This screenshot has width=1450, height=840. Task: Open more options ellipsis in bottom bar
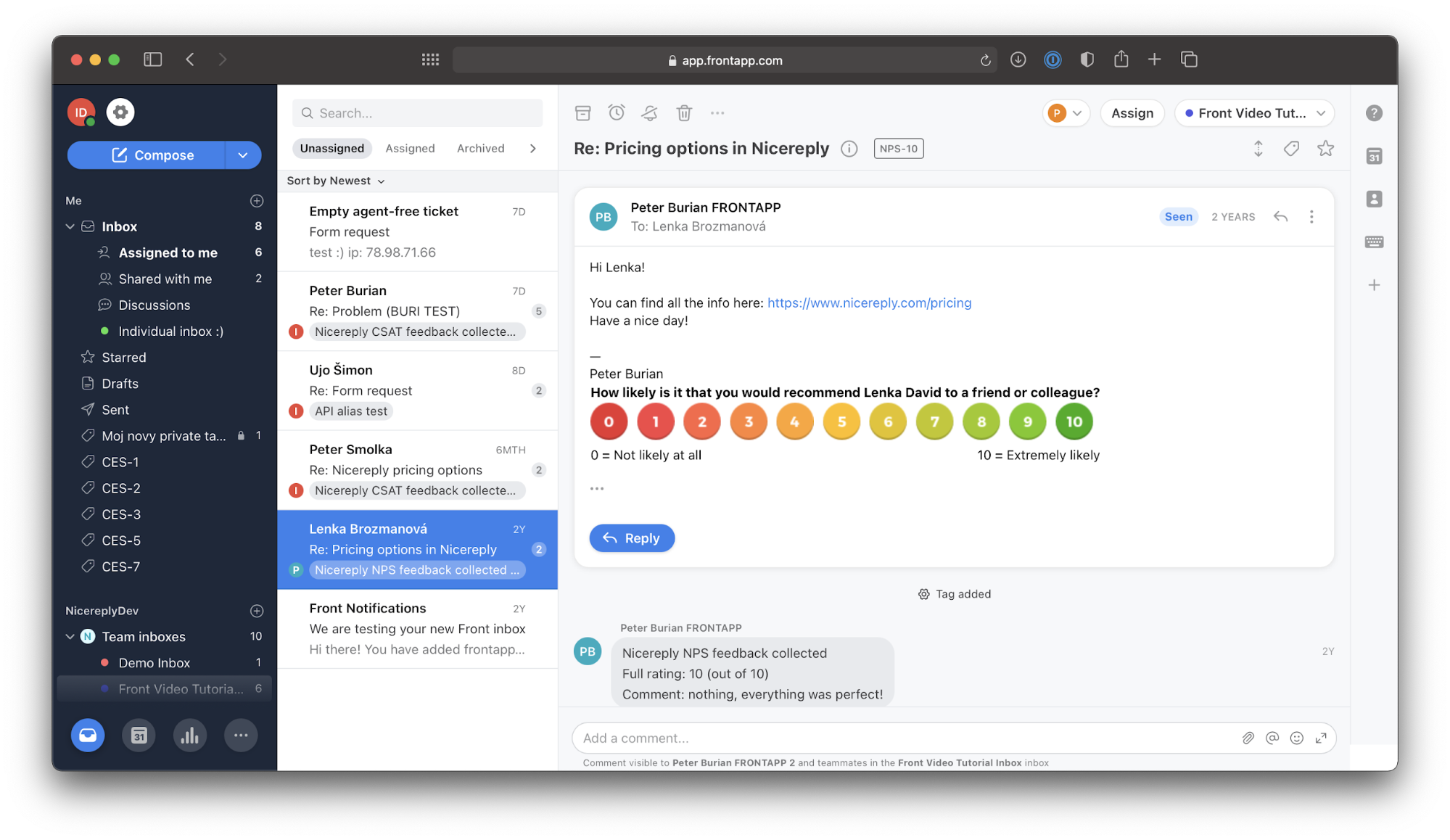pyautogui.click(x=241, y=736)
